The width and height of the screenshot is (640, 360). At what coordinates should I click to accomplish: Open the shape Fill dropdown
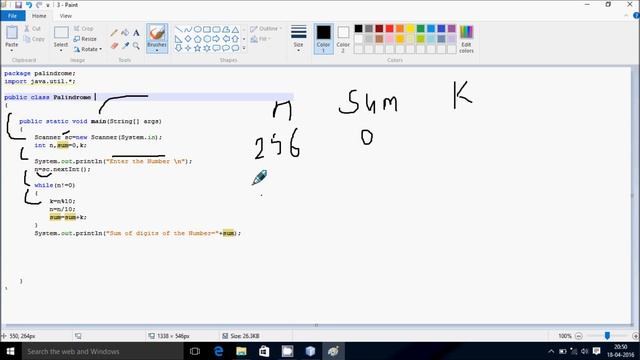tap(261, 39)
